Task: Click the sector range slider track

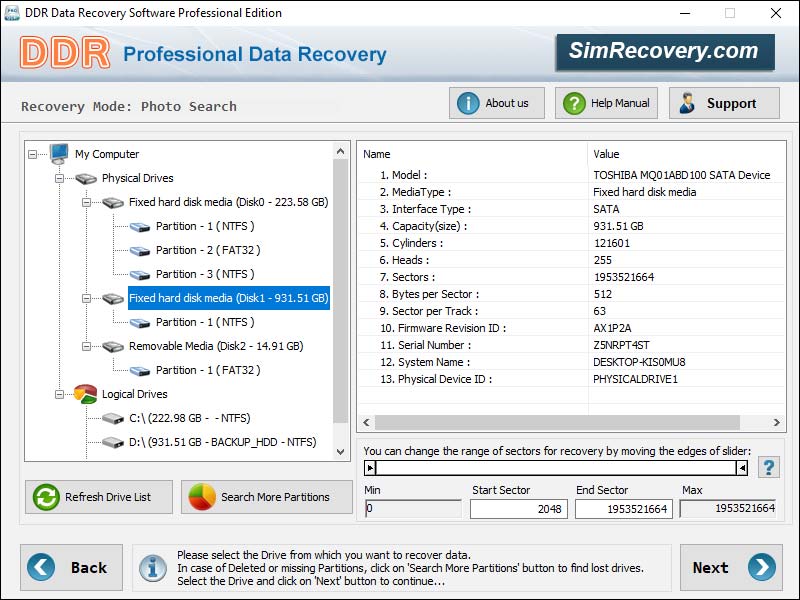Action: click(x=556, y=467)
